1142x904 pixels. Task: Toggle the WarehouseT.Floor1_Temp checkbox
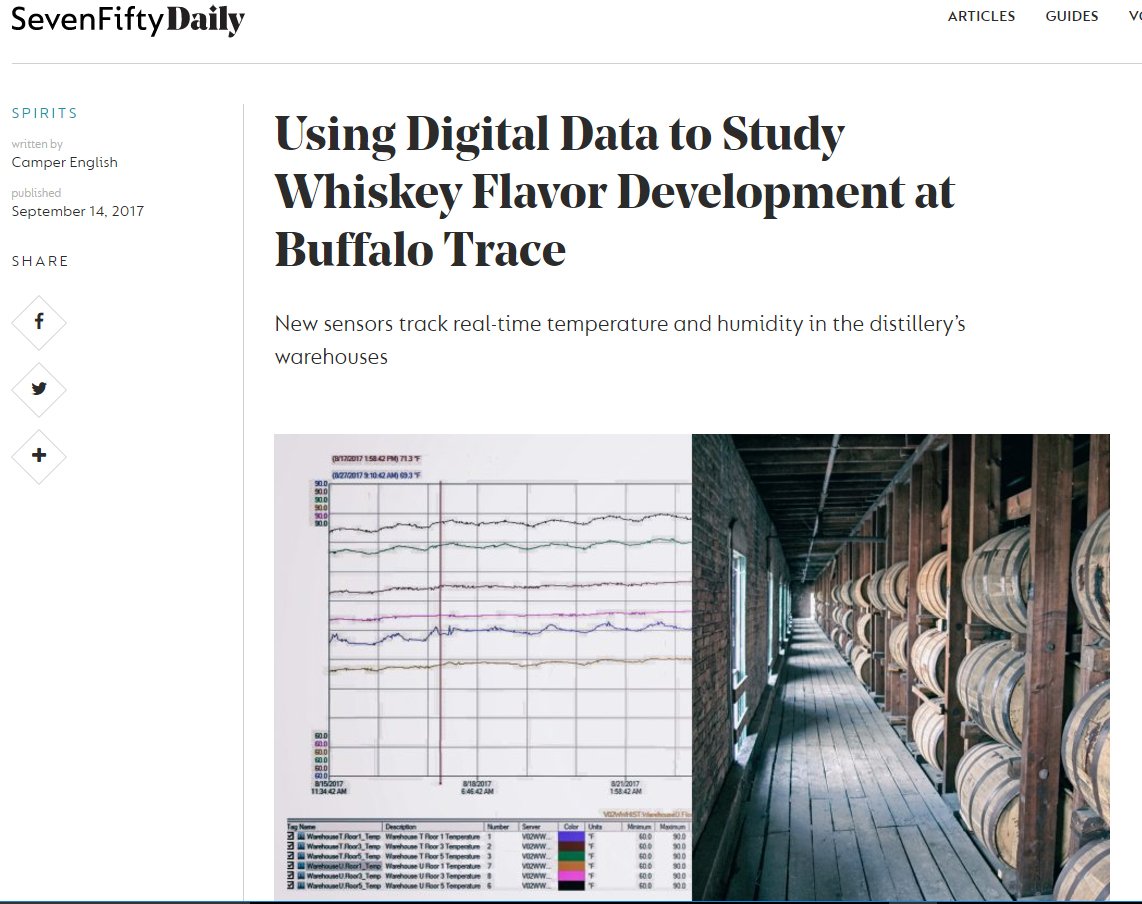(291, 836)
